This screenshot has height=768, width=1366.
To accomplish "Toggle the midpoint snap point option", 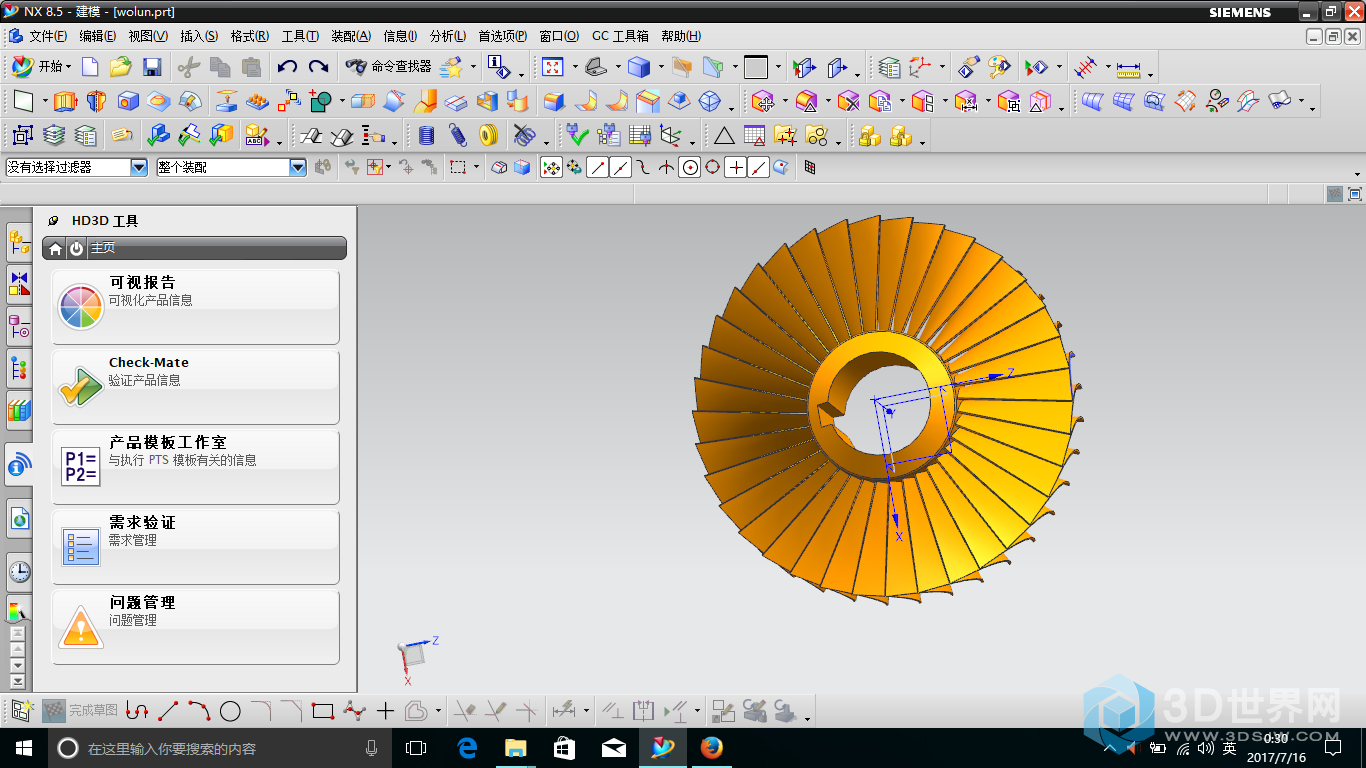I will [x=620, y=168].
